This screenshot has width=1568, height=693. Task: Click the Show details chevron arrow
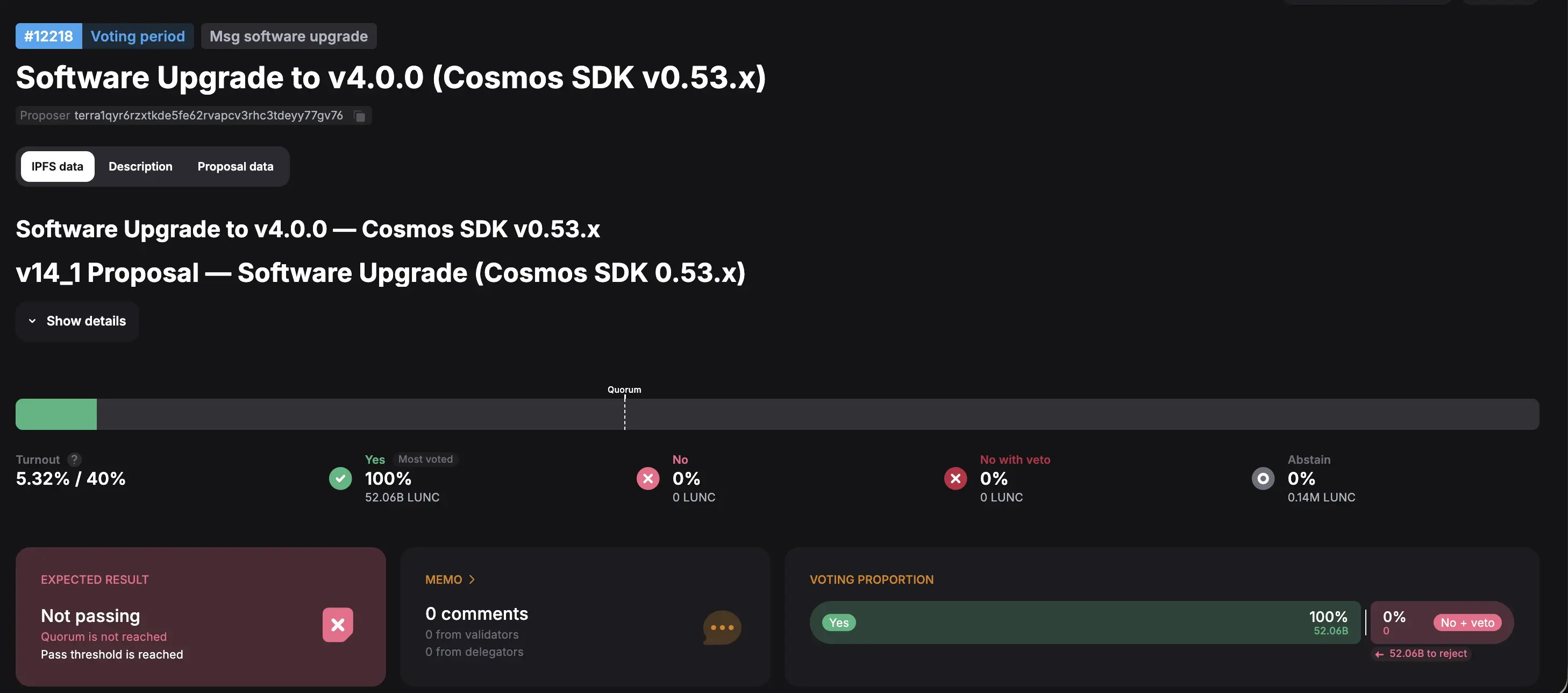(x=32, y=321)
